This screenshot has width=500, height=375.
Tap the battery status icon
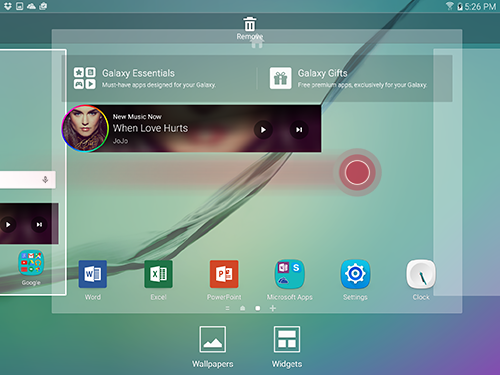pyautogui.click(x=460, y=6)
